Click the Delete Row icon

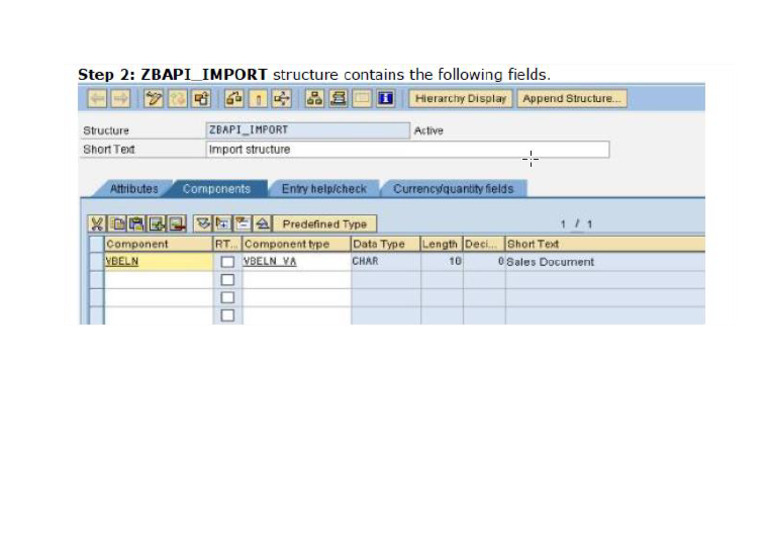coord(176,224)
